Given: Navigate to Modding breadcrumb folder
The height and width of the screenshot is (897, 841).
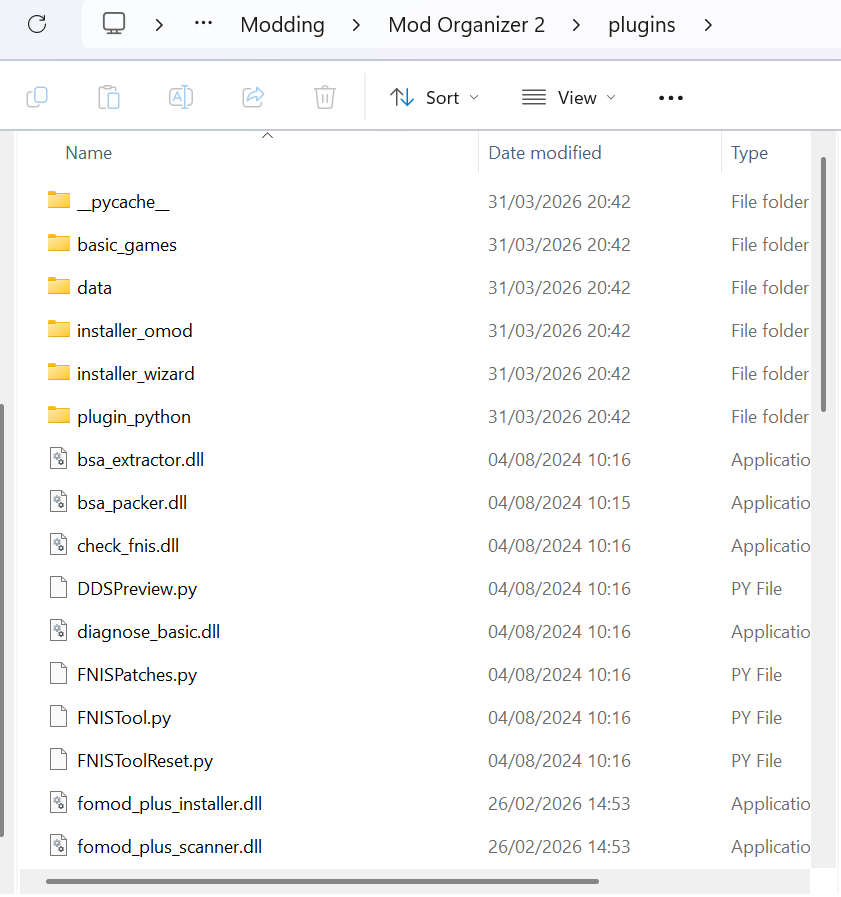Looking at the screenshot, I should [282, 25].
